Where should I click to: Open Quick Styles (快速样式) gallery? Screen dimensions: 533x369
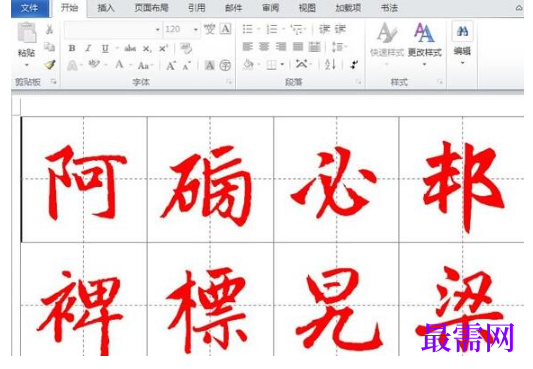387,43
